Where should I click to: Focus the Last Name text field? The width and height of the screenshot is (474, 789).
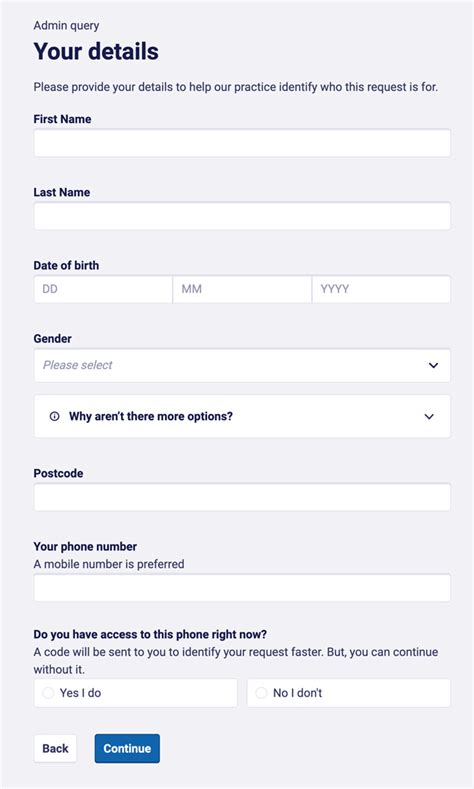click(x=242, y=216)
